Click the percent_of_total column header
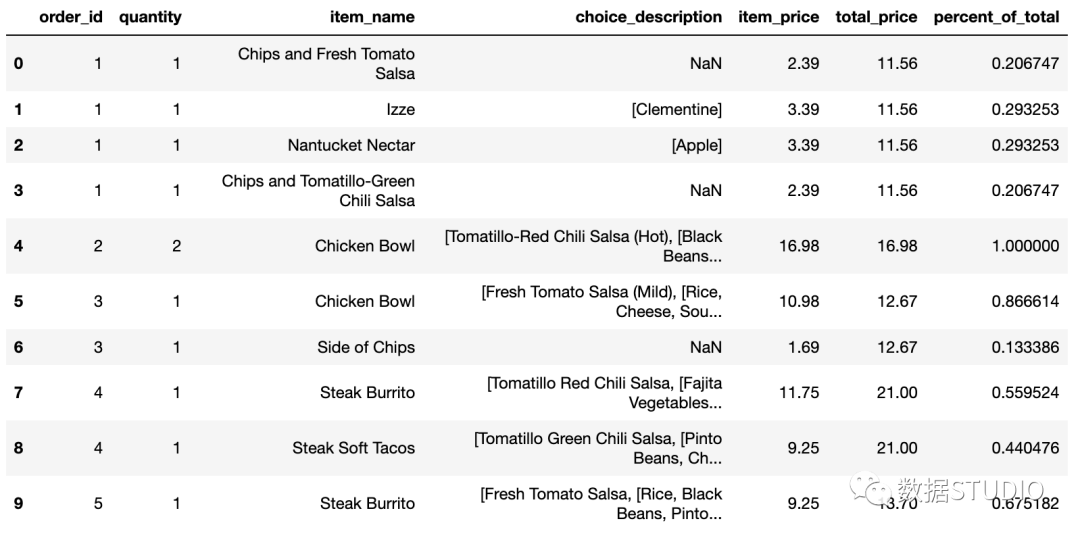 (x=997, y=17)
